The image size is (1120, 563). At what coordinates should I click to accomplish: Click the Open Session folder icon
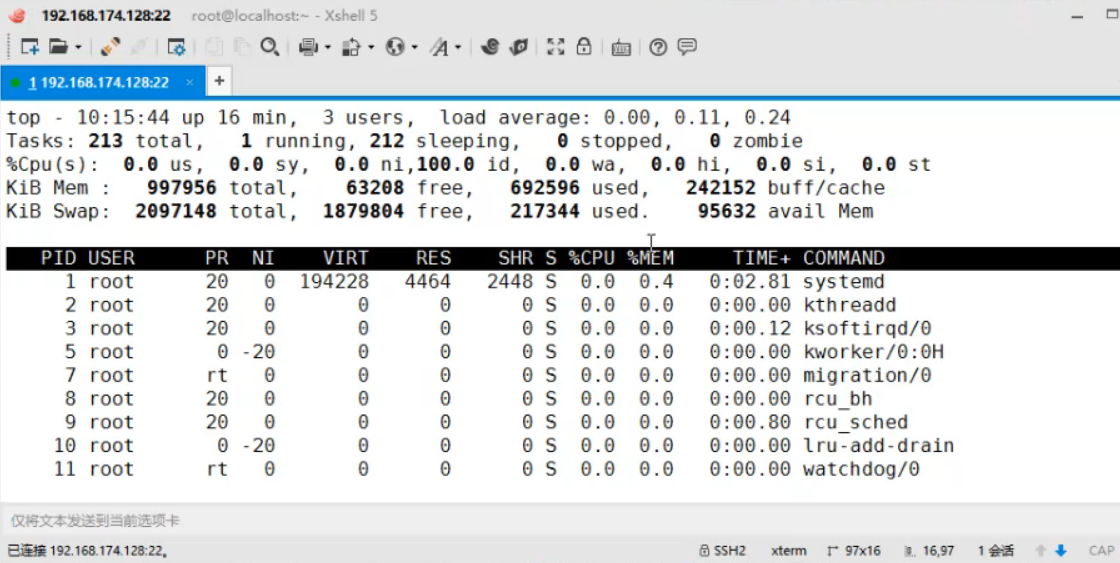point(59,47)
